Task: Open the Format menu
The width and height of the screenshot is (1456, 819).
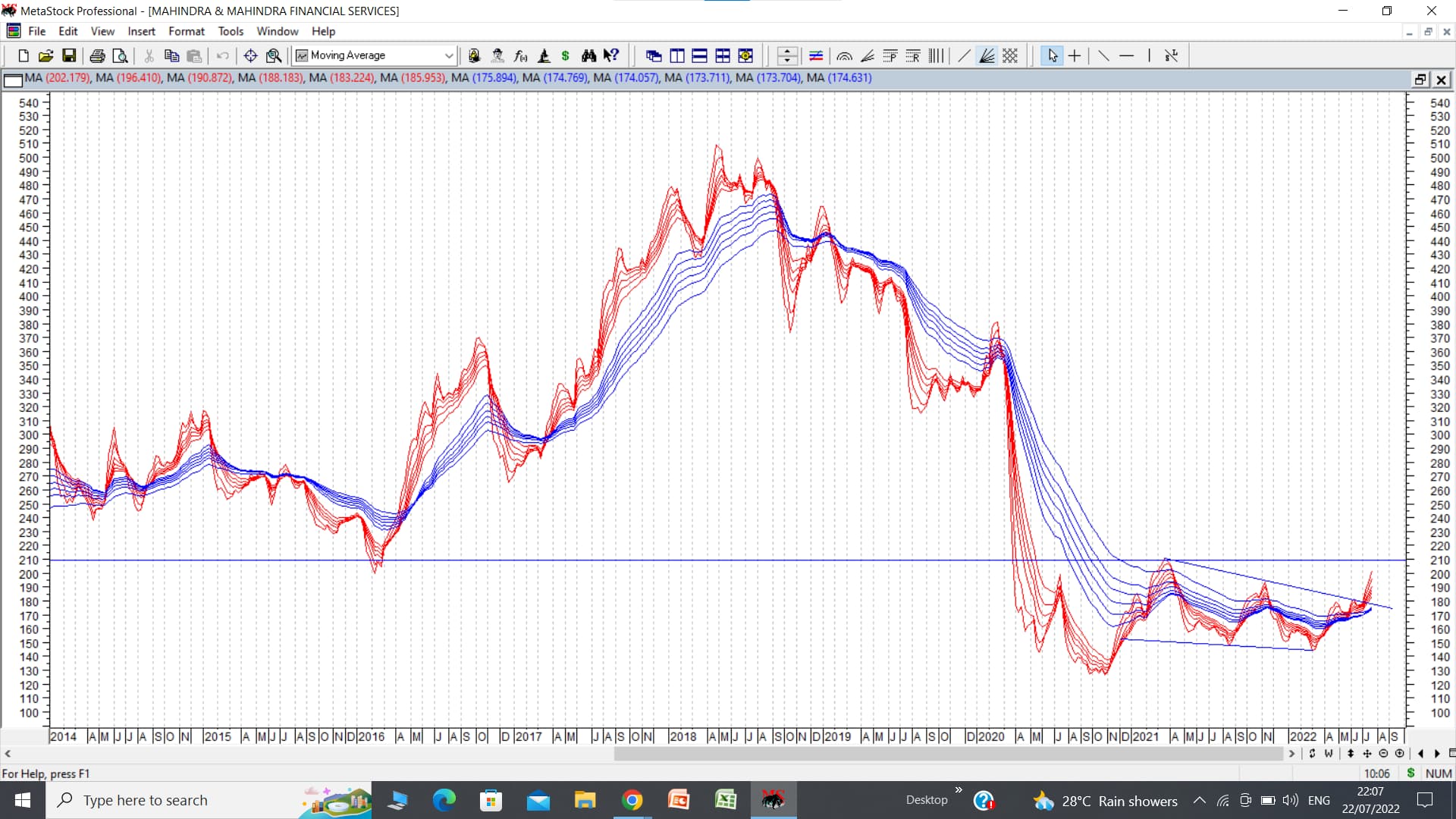Action: 186,31
